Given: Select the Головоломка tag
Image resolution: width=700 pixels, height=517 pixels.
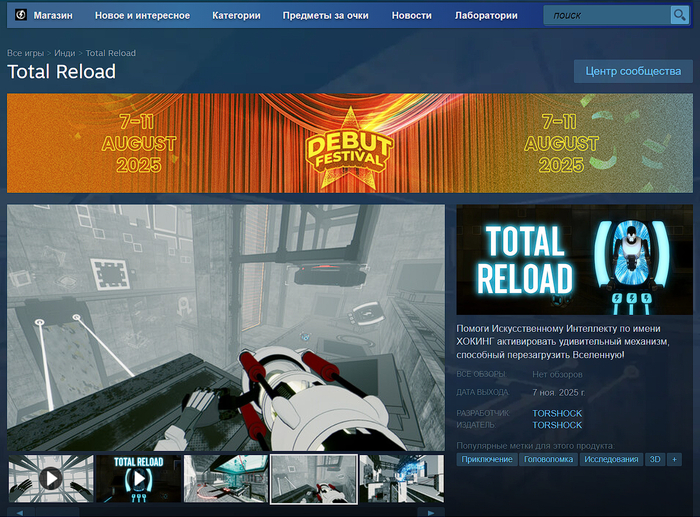Looking at the screenshot, I should tap(548, 459).
